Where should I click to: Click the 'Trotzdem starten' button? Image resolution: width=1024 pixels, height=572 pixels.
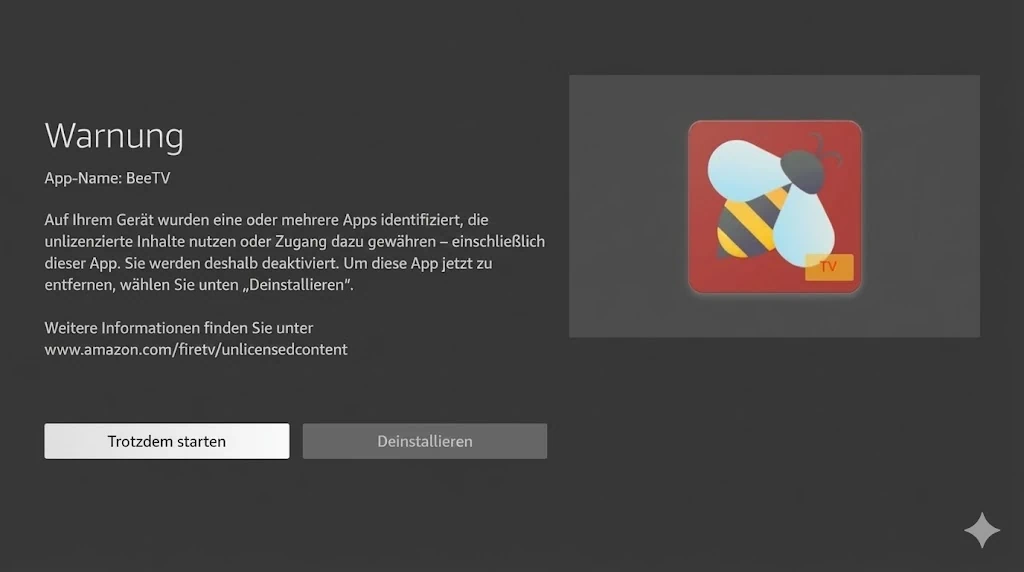pyautogui.click(x=167, y=441)
